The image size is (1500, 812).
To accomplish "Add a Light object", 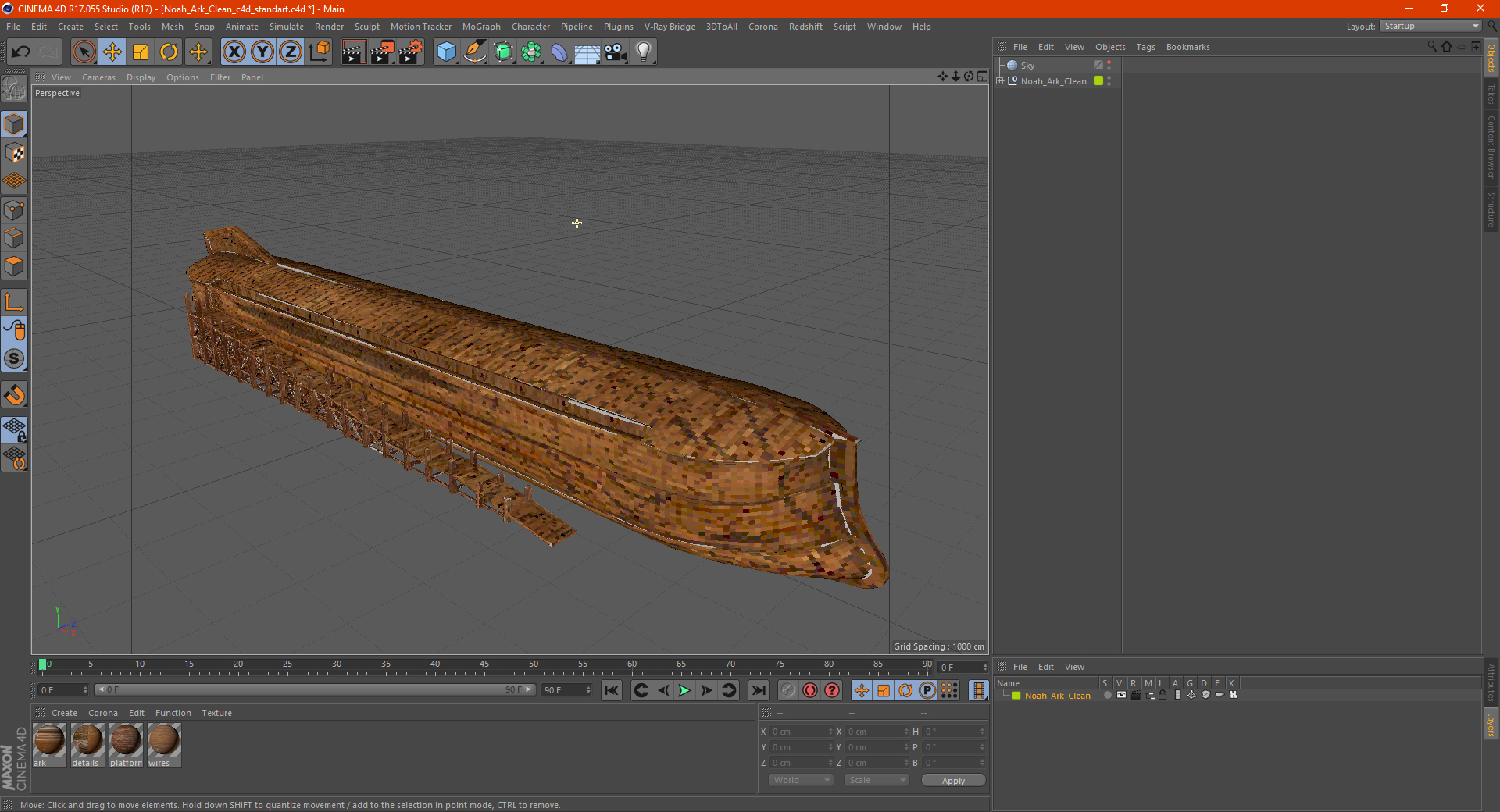I will (644, 52).
